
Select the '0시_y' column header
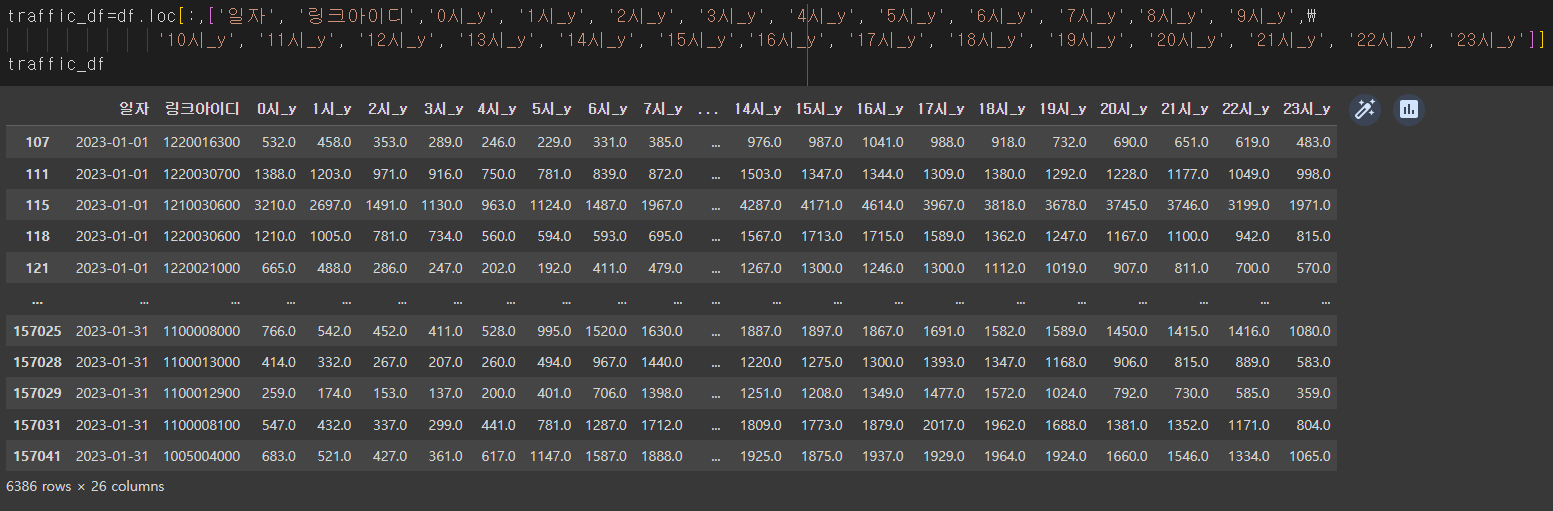click(x=276, y=109)
